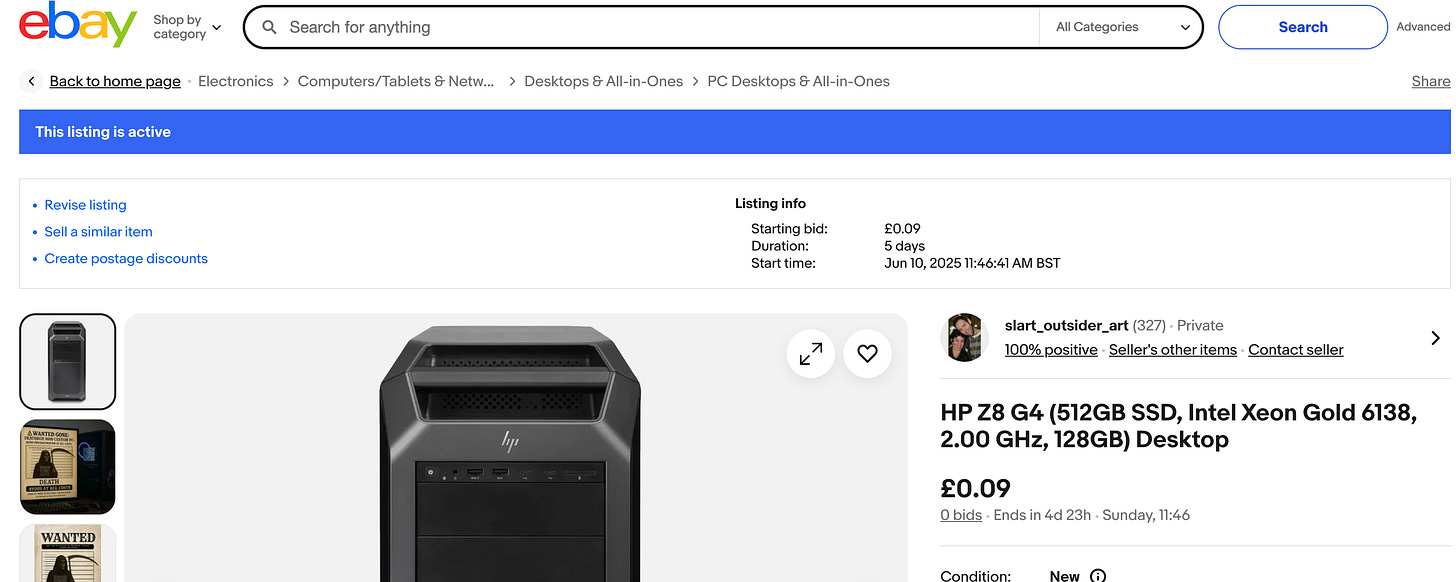
Task: Click 'Sell a similar item' link
Action: tap(98, 232)
